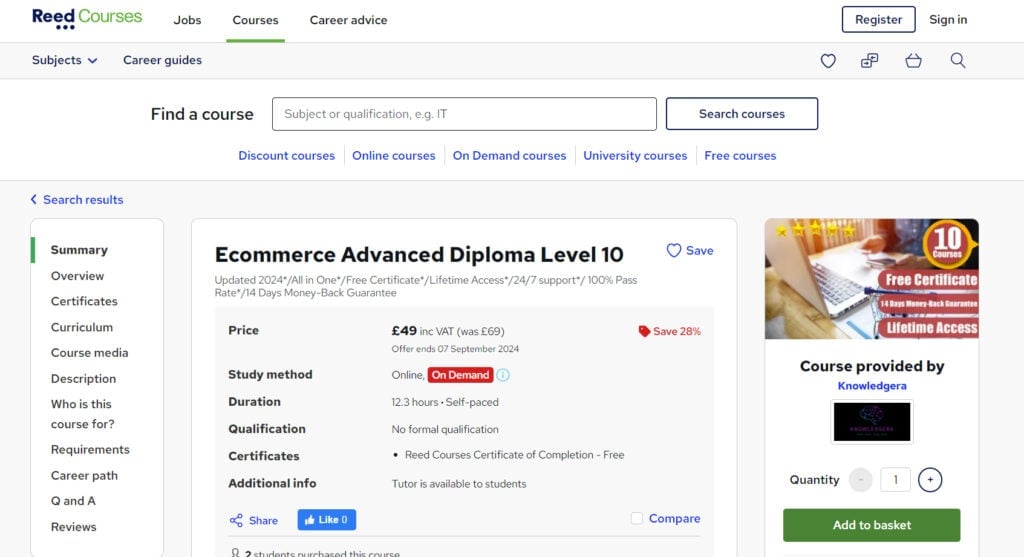Click the Add to basket button

pos(872,525)
